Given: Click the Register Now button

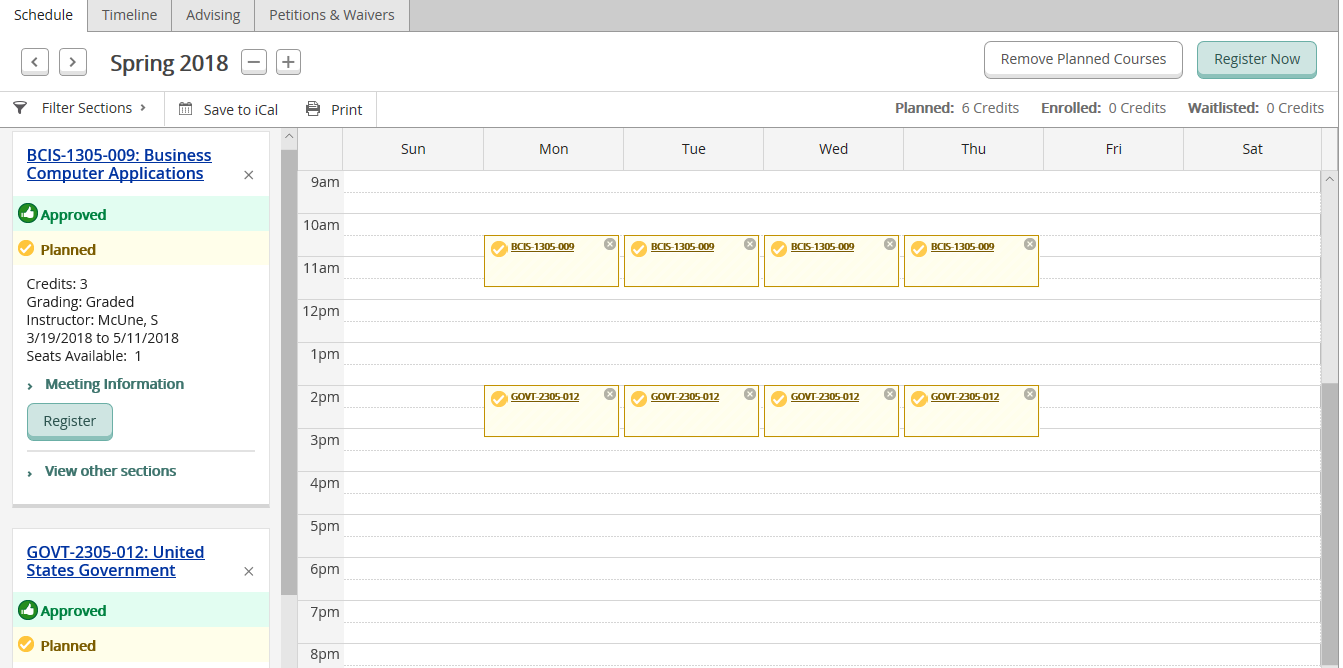Looking at the screenshot, I should click(1257, 59).
